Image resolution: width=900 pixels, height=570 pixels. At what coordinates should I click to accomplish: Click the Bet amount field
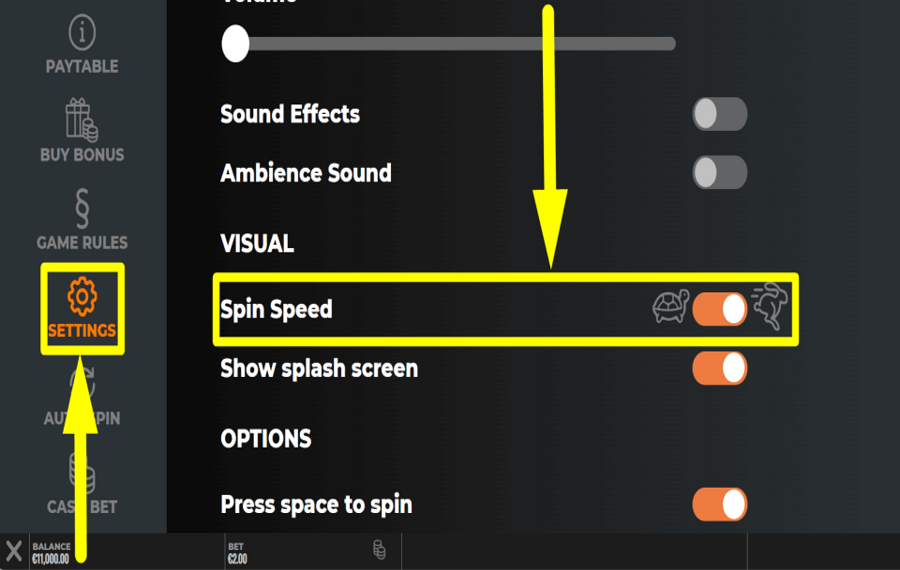238,558
